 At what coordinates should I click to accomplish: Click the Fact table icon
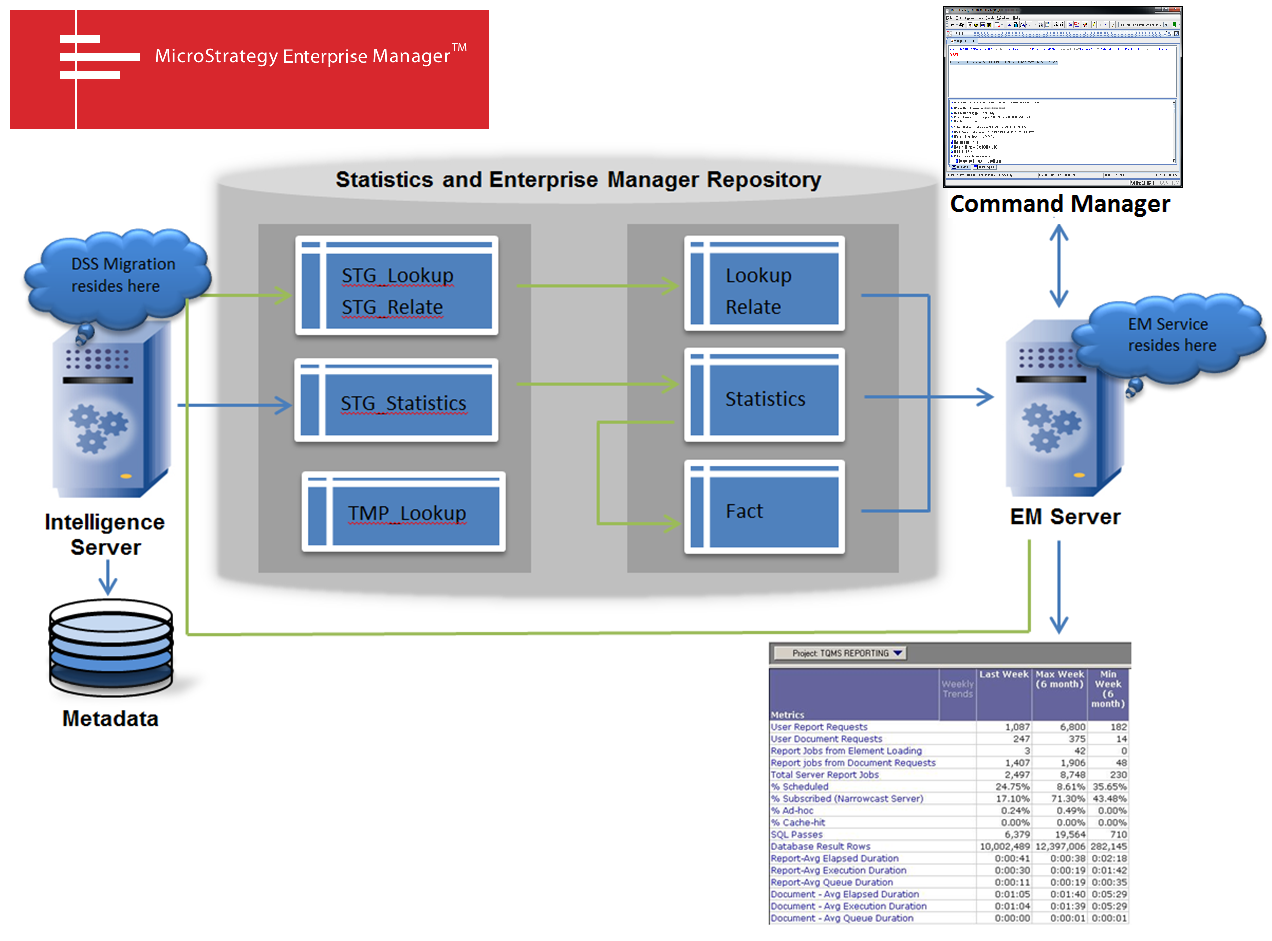pyautogui.click(x=764, y=508)
